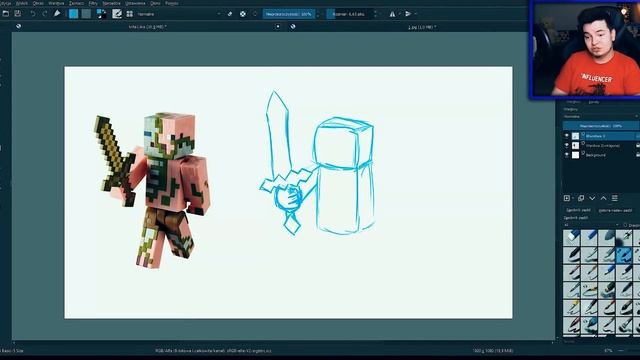Screen dimensions: 640x360
Task: Move the layer up in the stack
Action: [603, 198]
